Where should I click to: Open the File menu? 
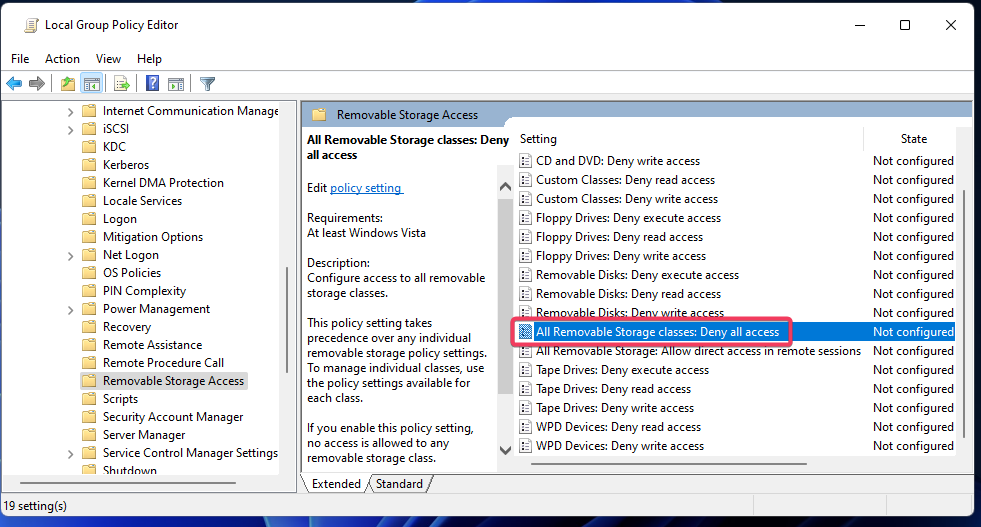pos(20,59)
